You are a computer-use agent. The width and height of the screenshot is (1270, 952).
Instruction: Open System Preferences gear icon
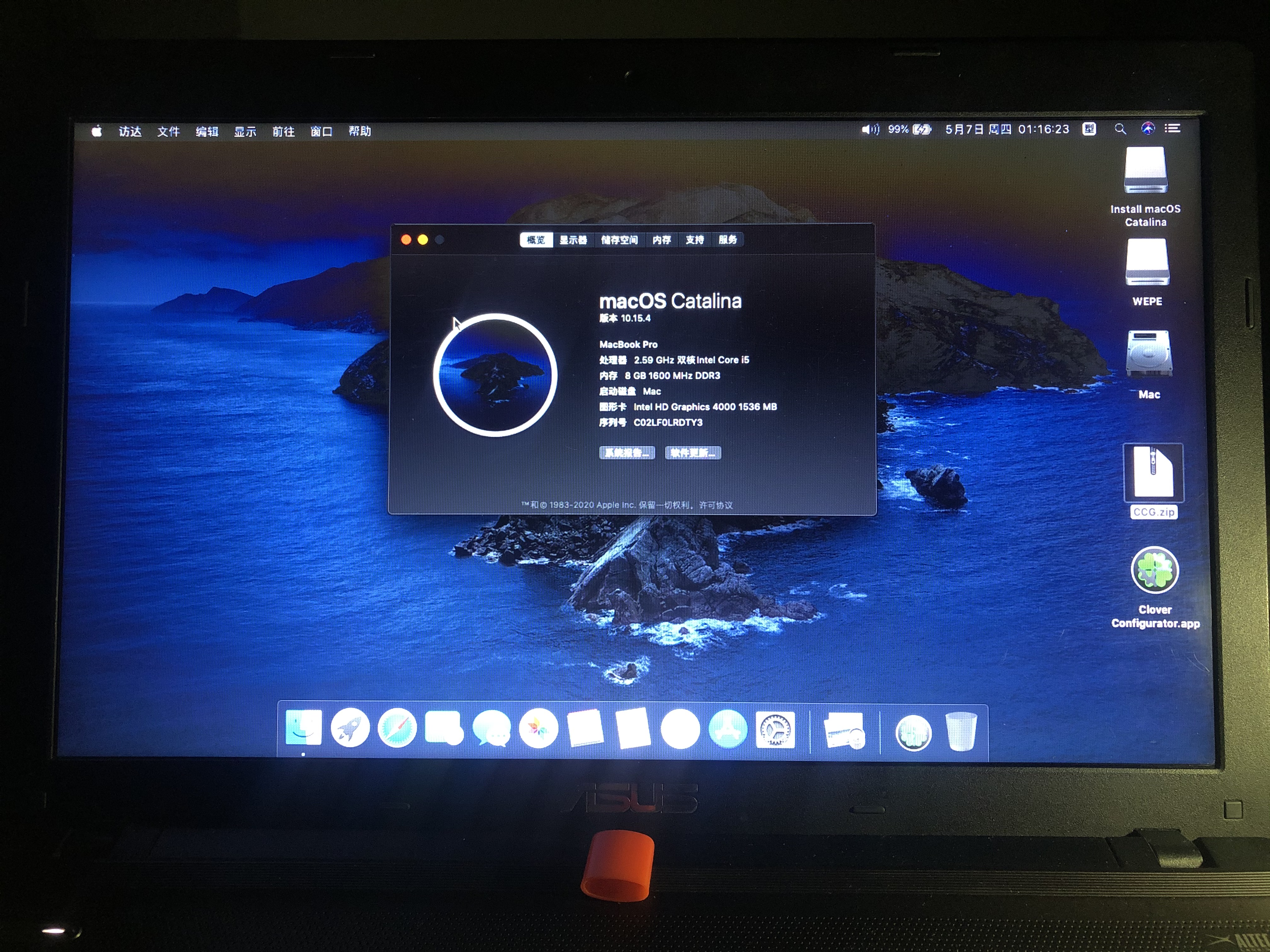coord(775,730)
